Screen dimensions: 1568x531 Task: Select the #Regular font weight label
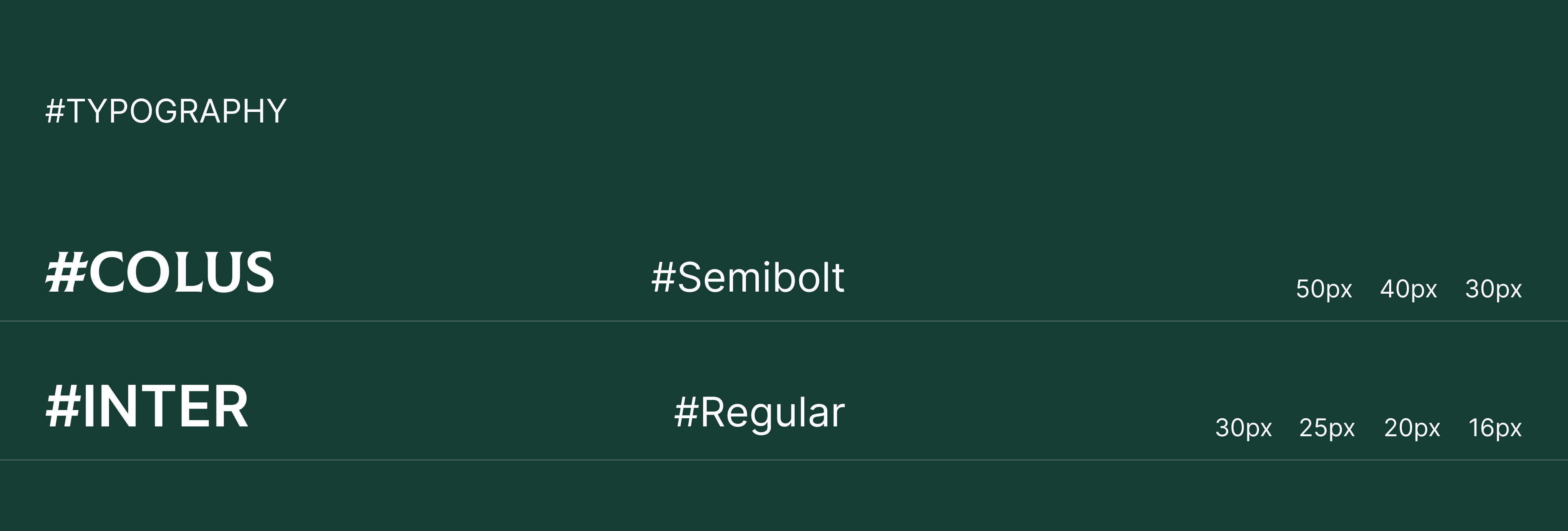click(759, 413)
